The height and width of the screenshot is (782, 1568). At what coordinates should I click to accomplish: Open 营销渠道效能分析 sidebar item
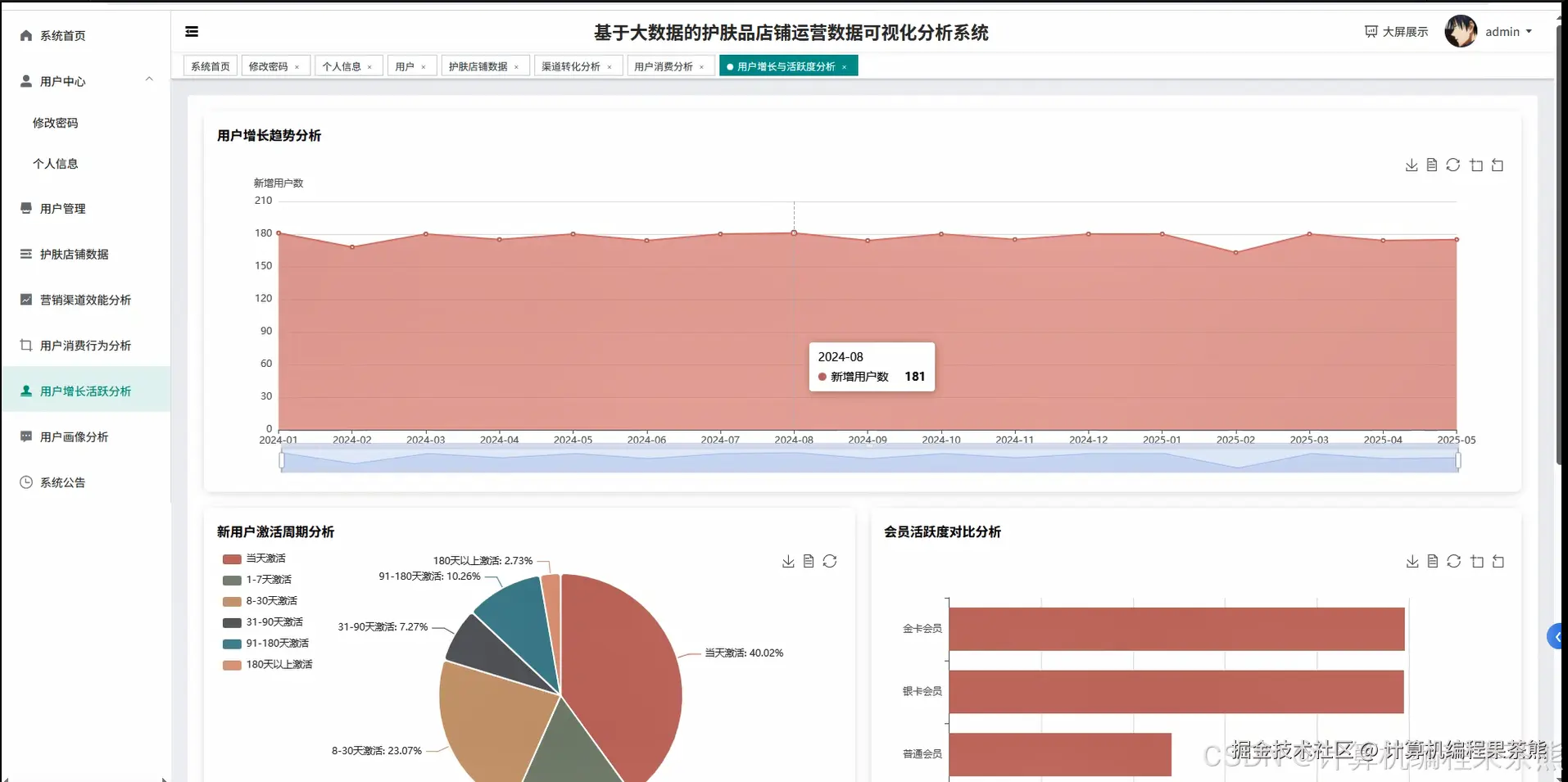[85, 300]
